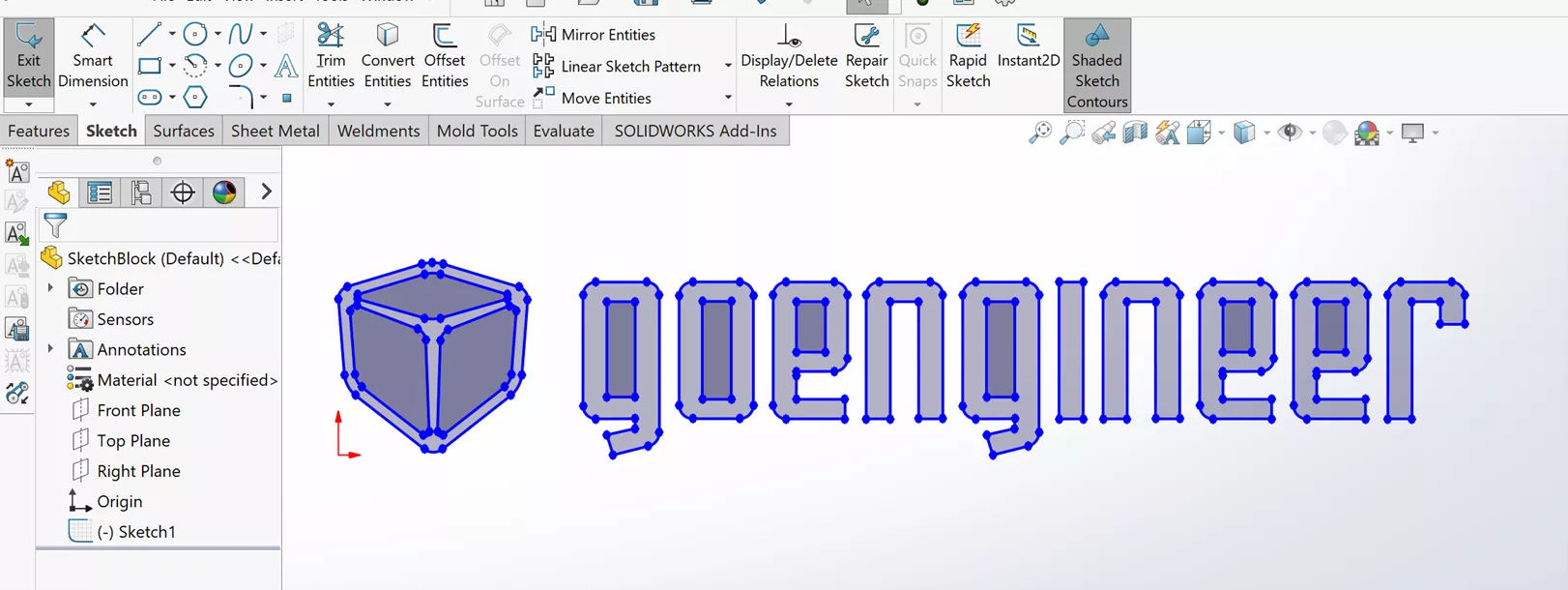
Task: Click the Previous View icon
Action: click(x=1104, y=133)
